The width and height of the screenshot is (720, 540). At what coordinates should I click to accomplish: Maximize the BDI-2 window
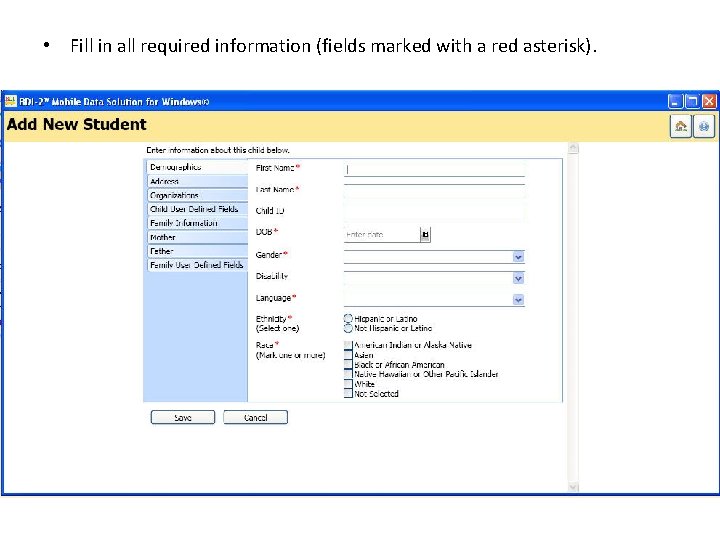[692, 101]
